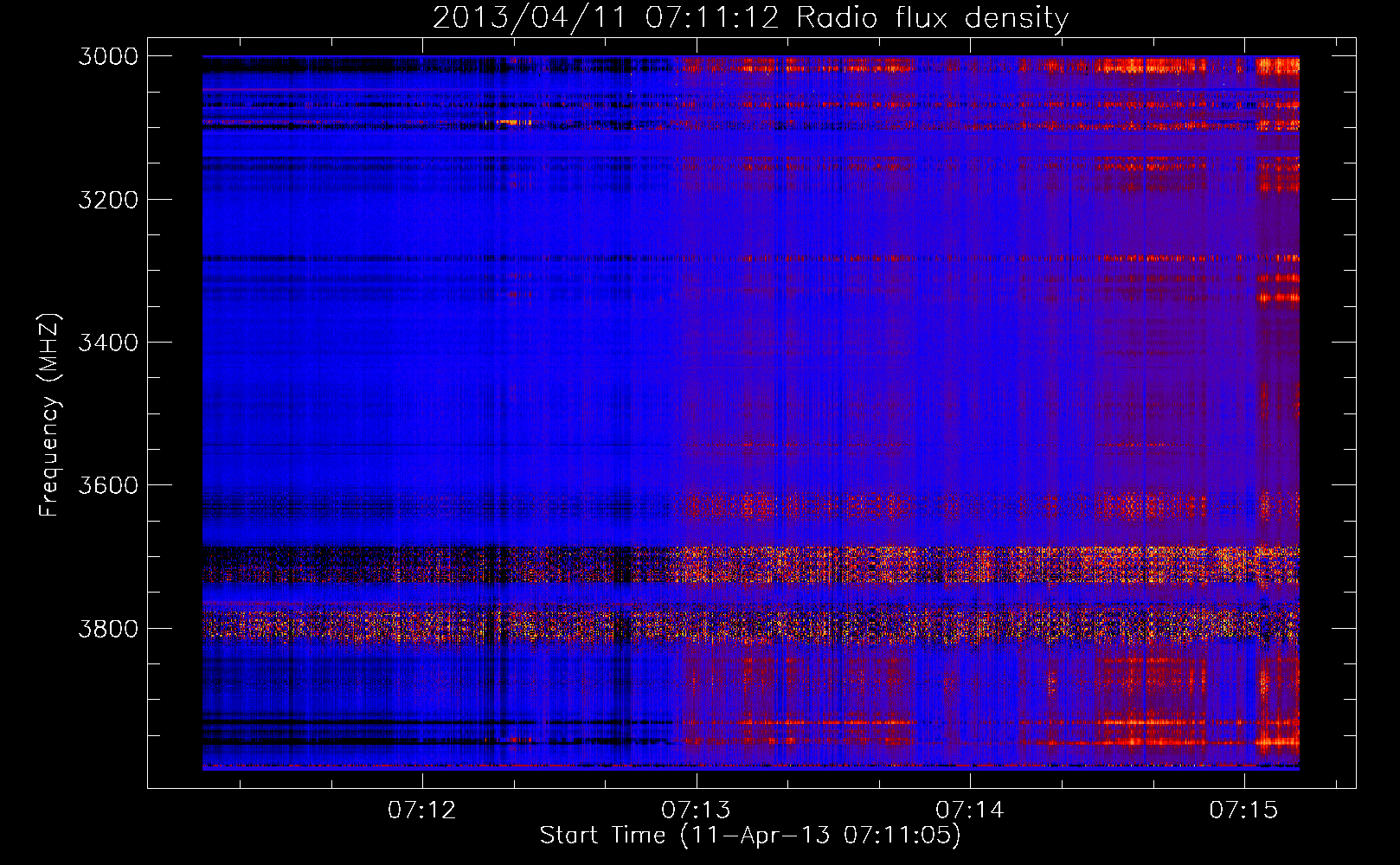Select the 3000 frequency tick label

point(108,56)
